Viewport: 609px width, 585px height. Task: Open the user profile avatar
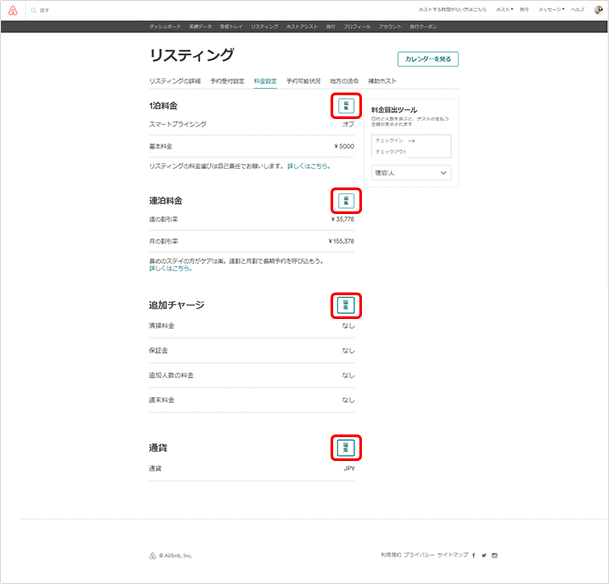[598, 9]
